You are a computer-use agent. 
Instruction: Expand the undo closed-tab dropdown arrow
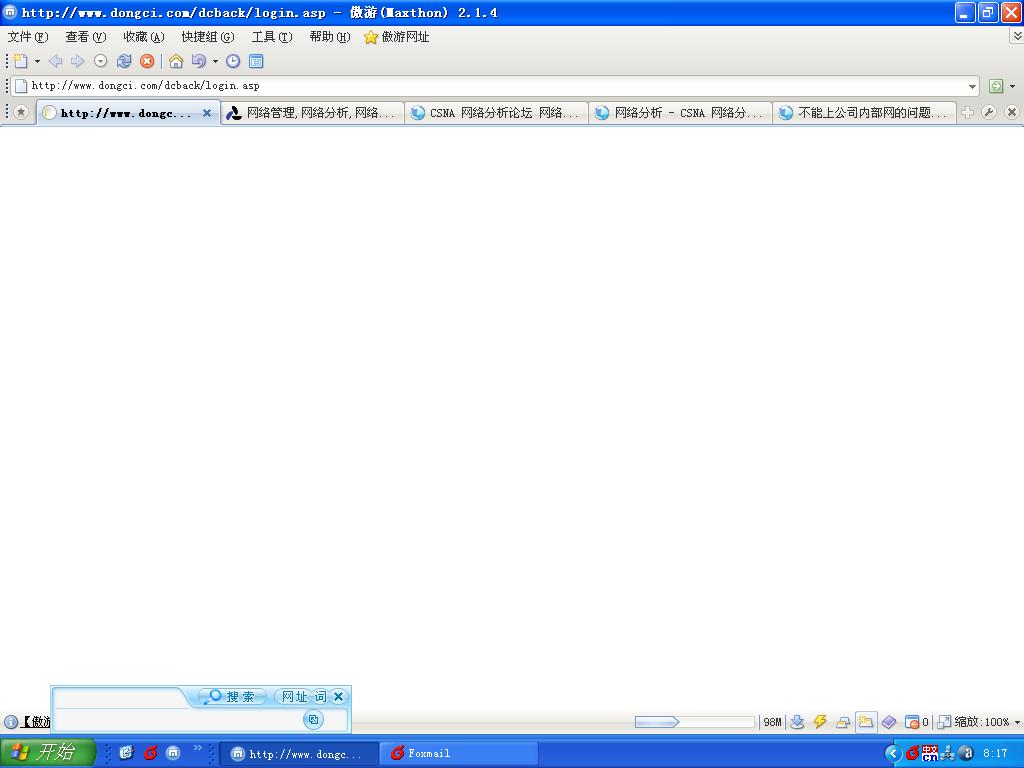[x=214, y=61]
